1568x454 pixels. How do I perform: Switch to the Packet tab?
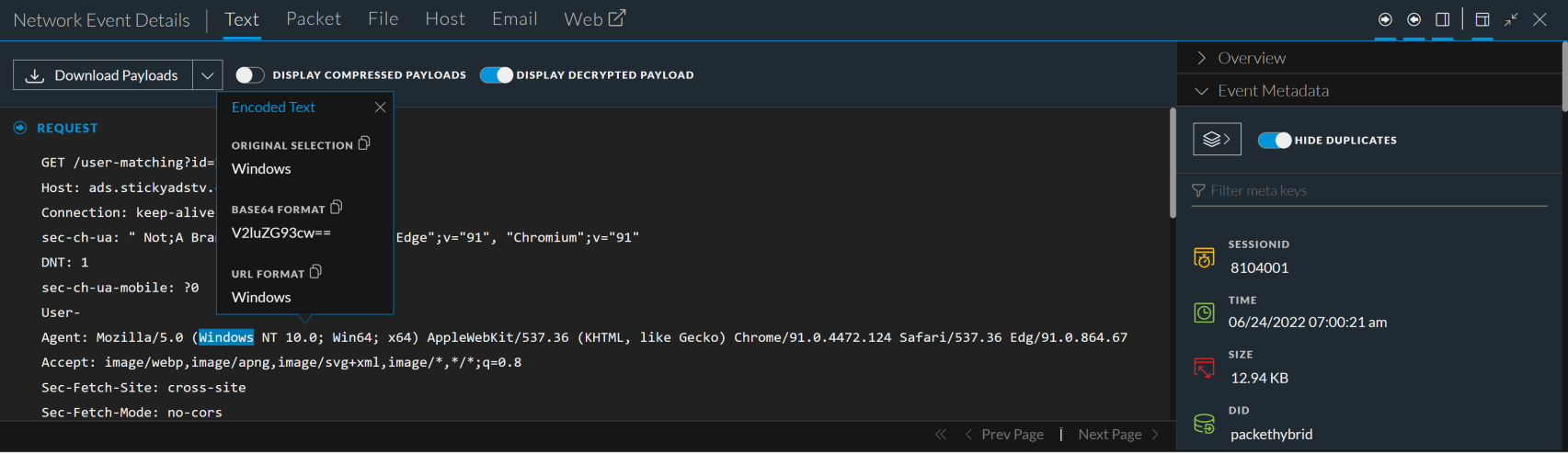click(x=313, y=19)
